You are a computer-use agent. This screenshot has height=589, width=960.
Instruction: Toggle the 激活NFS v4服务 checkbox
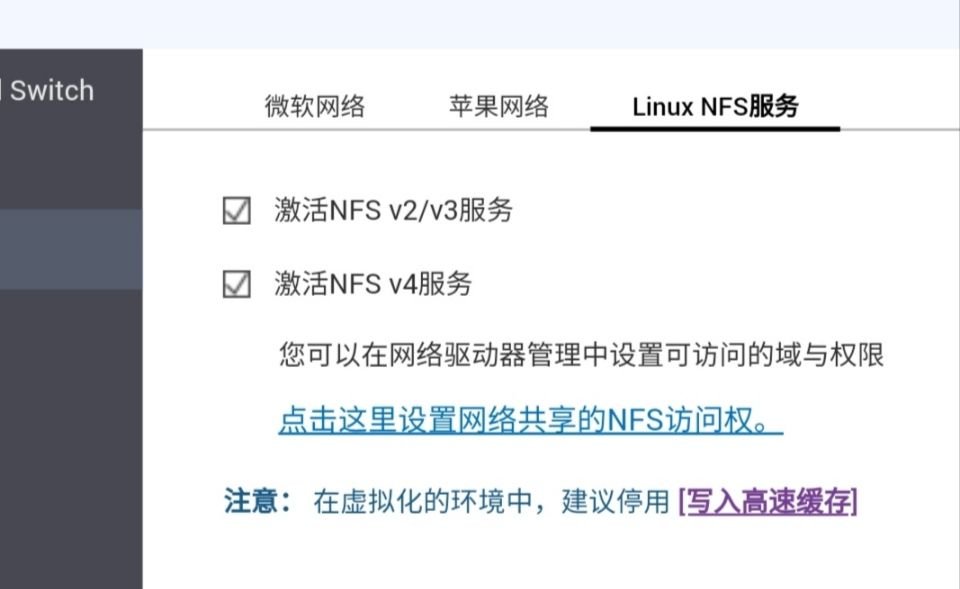point(236,286)
